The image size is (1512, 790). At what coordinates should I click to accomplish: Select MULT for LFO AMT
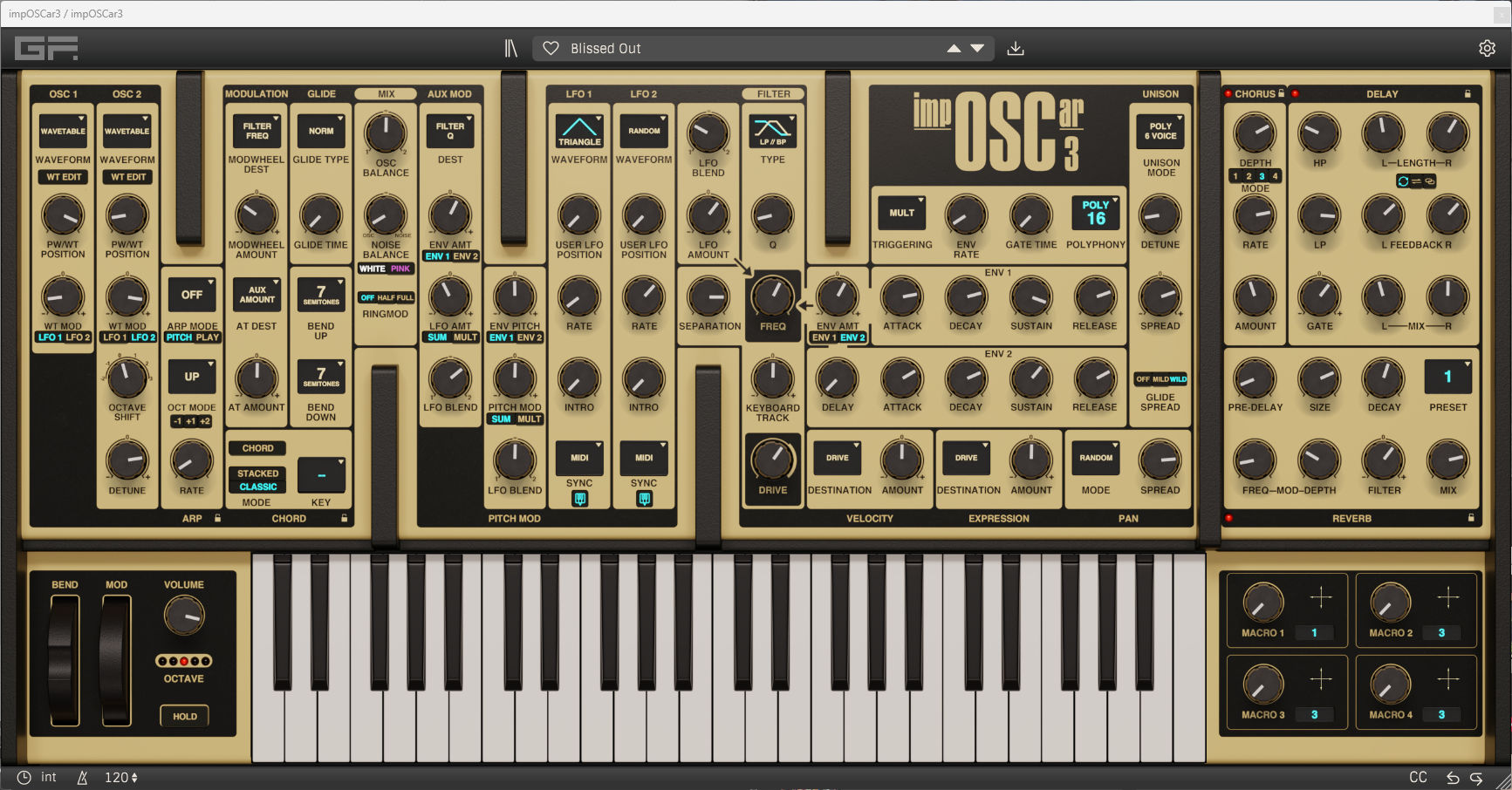(465, 337)
